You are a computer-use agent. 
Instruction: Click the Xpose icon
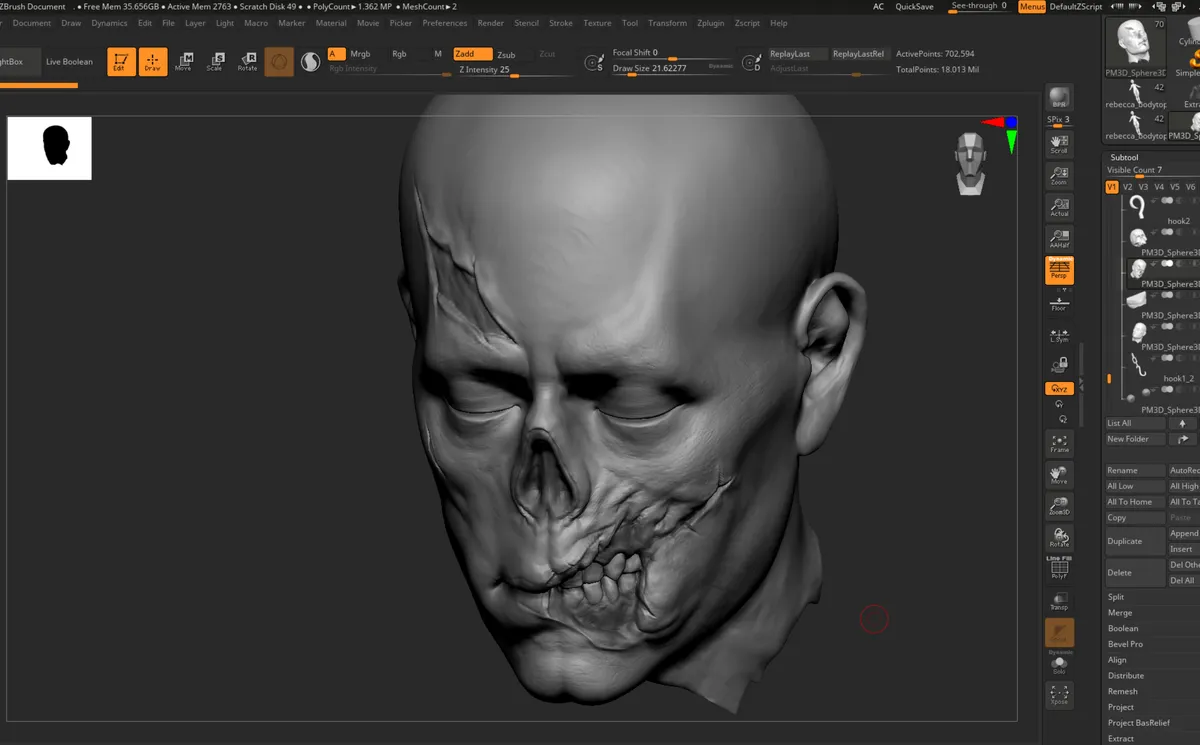click(1059, 695)
